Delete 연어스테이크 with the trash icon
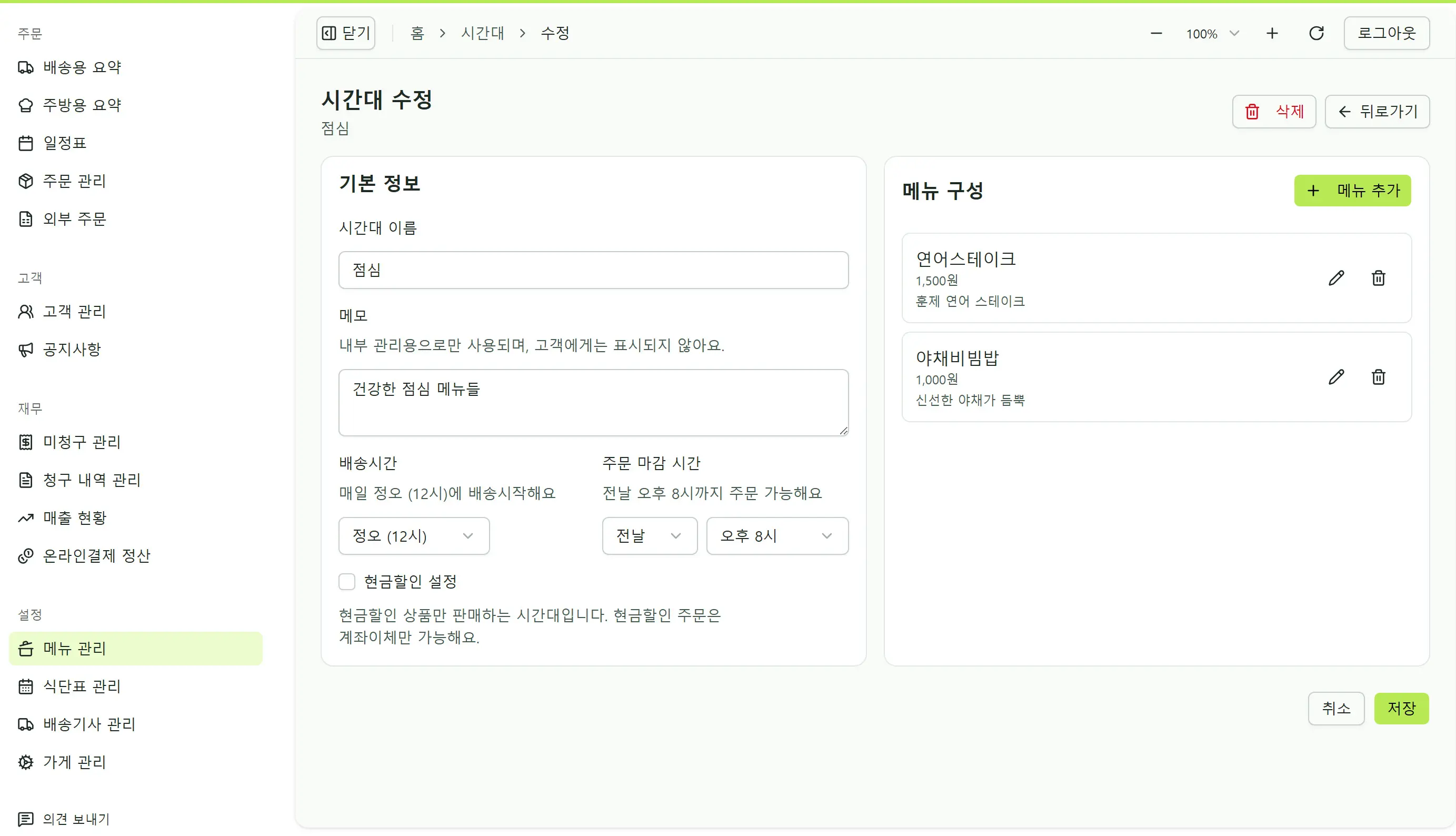The height and width of the screenshot is (836, 1456). click(1379, 278)
